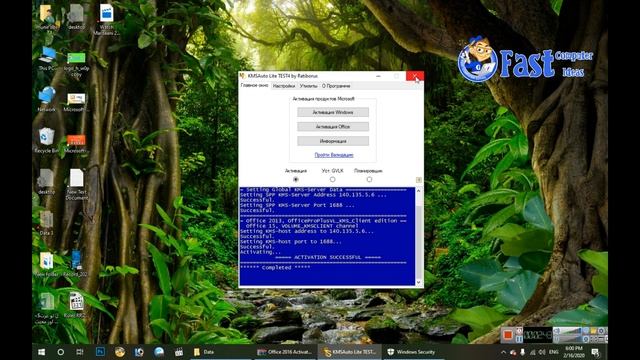Open the logo copy image desktop icon
The height and width of the screenshot is (360, 640).
76,64
